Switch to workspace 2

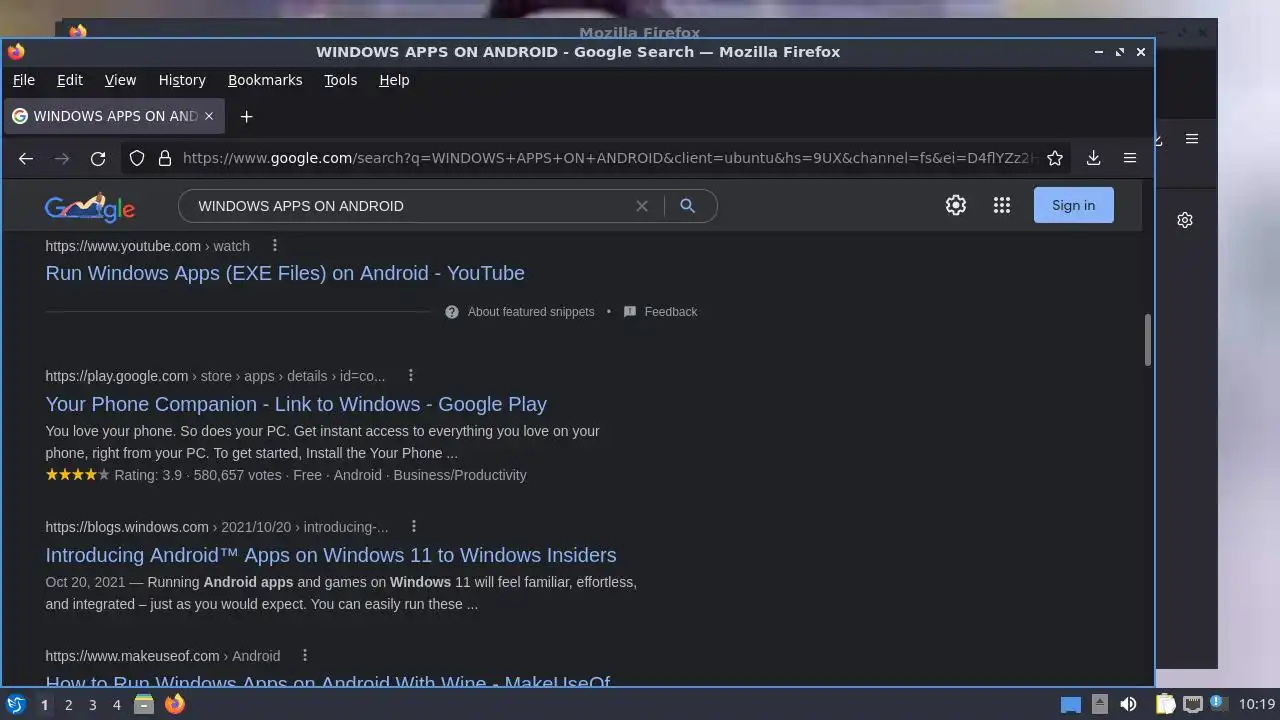pyautogui.click(x=68, y=705)
